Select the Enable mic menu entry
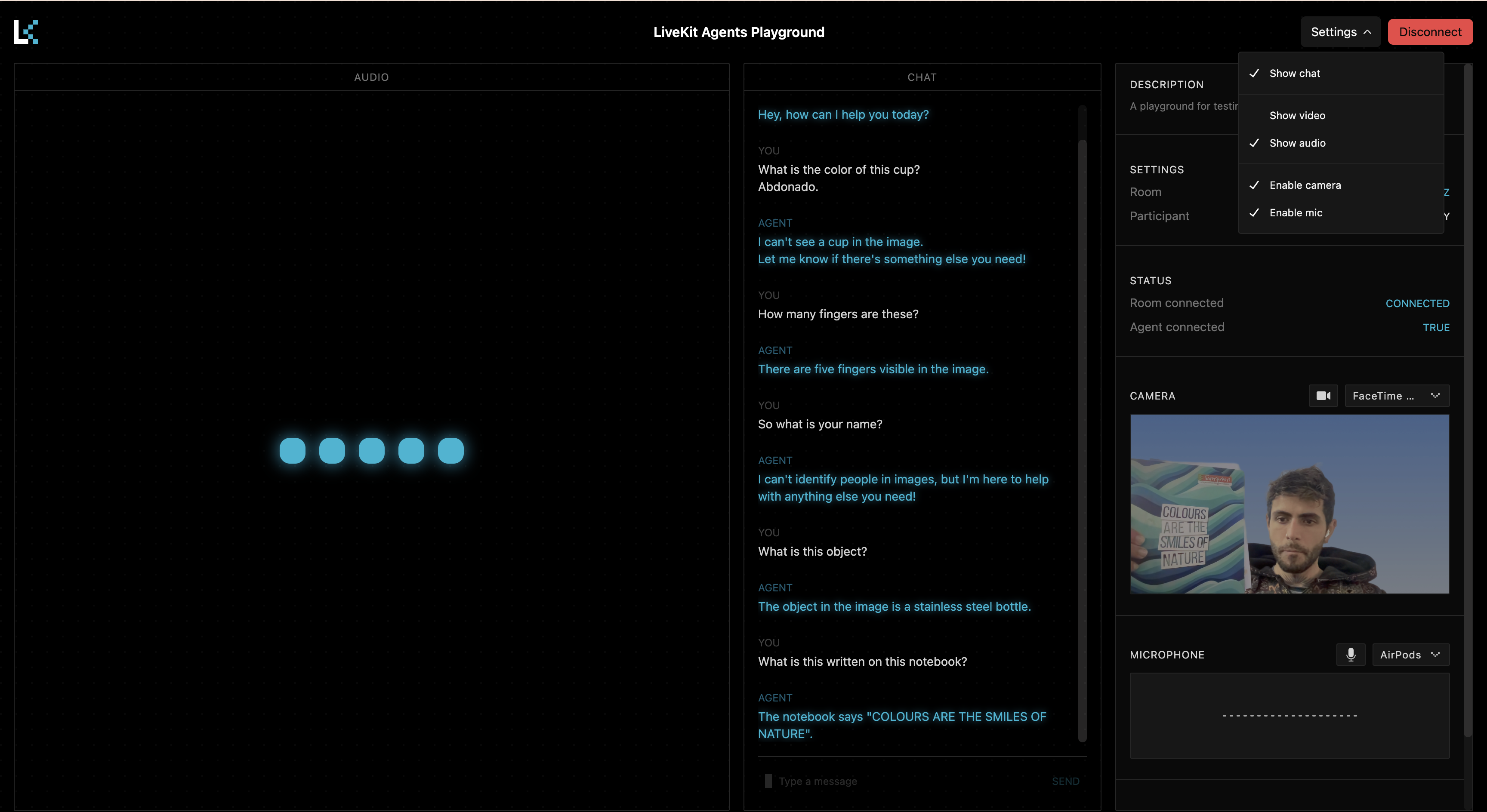The image size is (1487, 812). click(1296, 213)
